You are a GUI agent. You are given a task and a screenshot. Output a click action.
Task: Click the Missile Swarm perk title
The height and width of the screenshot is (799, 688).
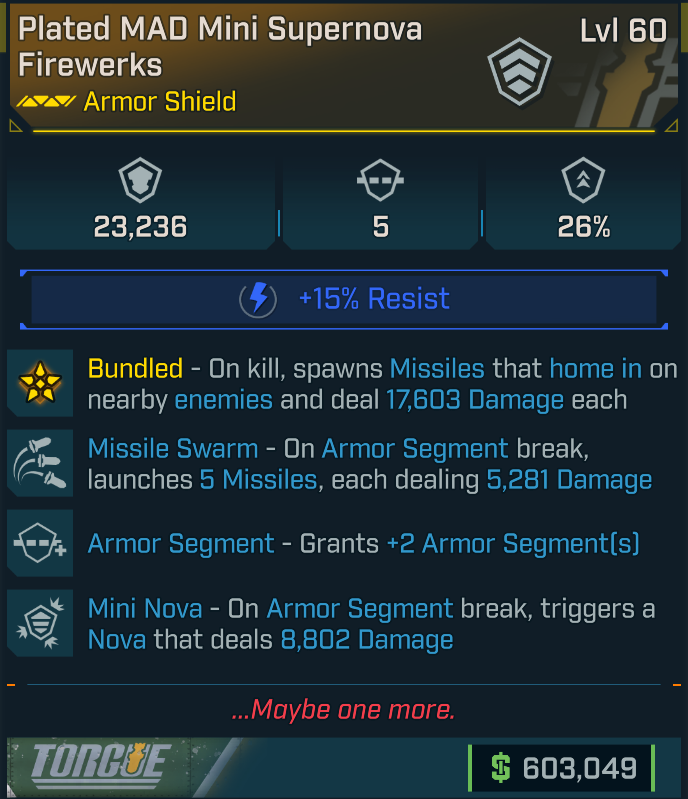click(x=173, y=449)
